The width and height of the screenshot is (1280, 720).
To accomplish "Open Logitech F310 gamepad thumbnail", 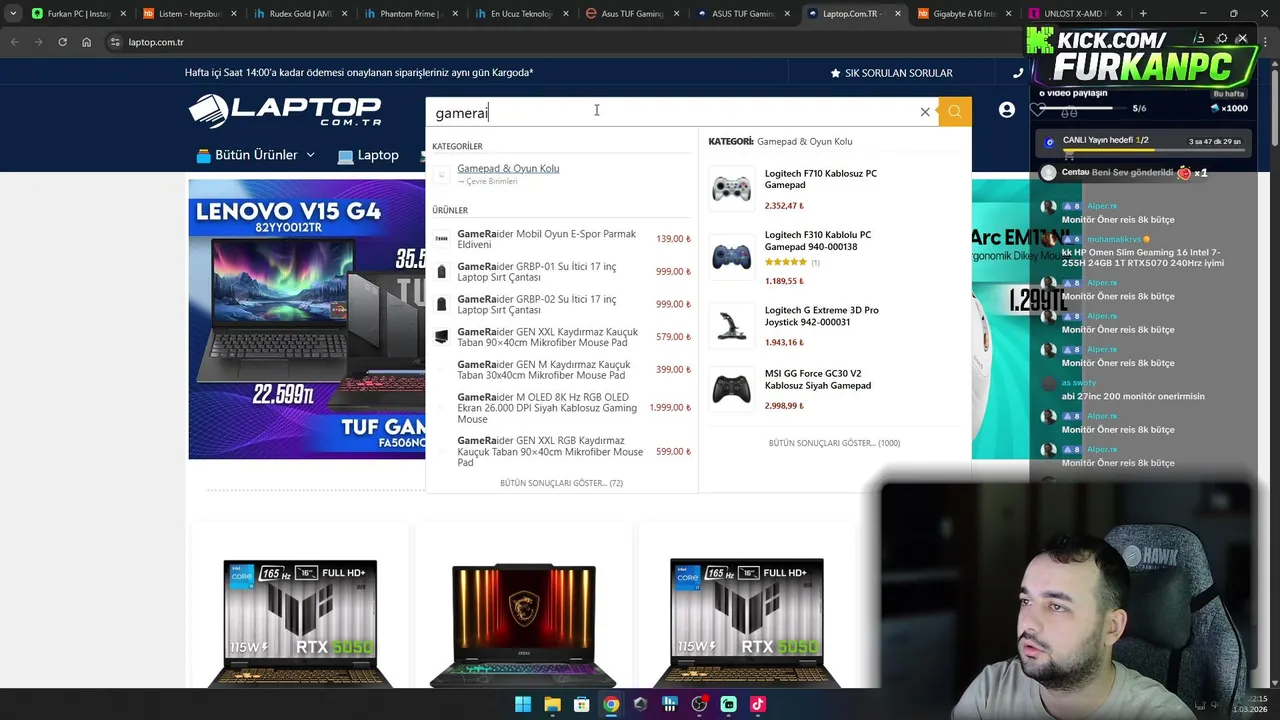I will [x=731, y=255].
